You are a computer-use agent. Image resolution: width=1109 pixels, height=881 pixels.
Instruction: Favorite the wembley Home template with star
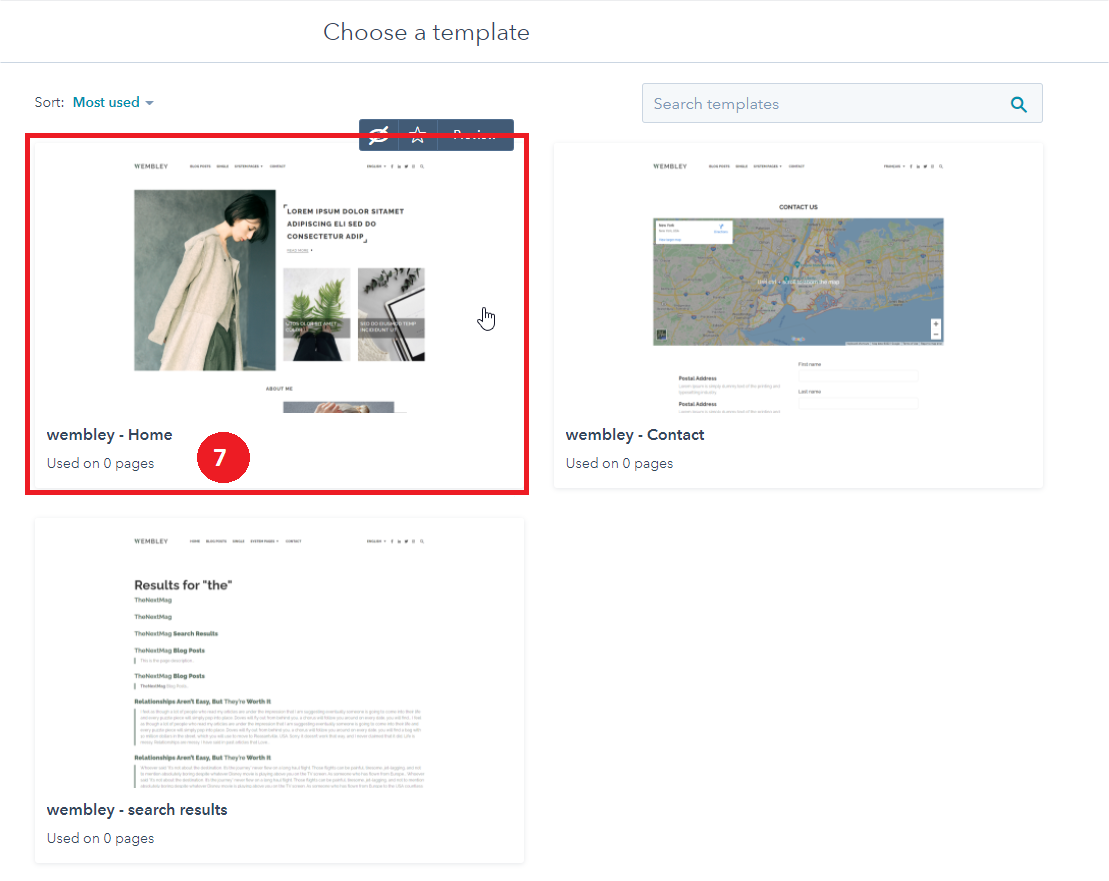point(418,135)
